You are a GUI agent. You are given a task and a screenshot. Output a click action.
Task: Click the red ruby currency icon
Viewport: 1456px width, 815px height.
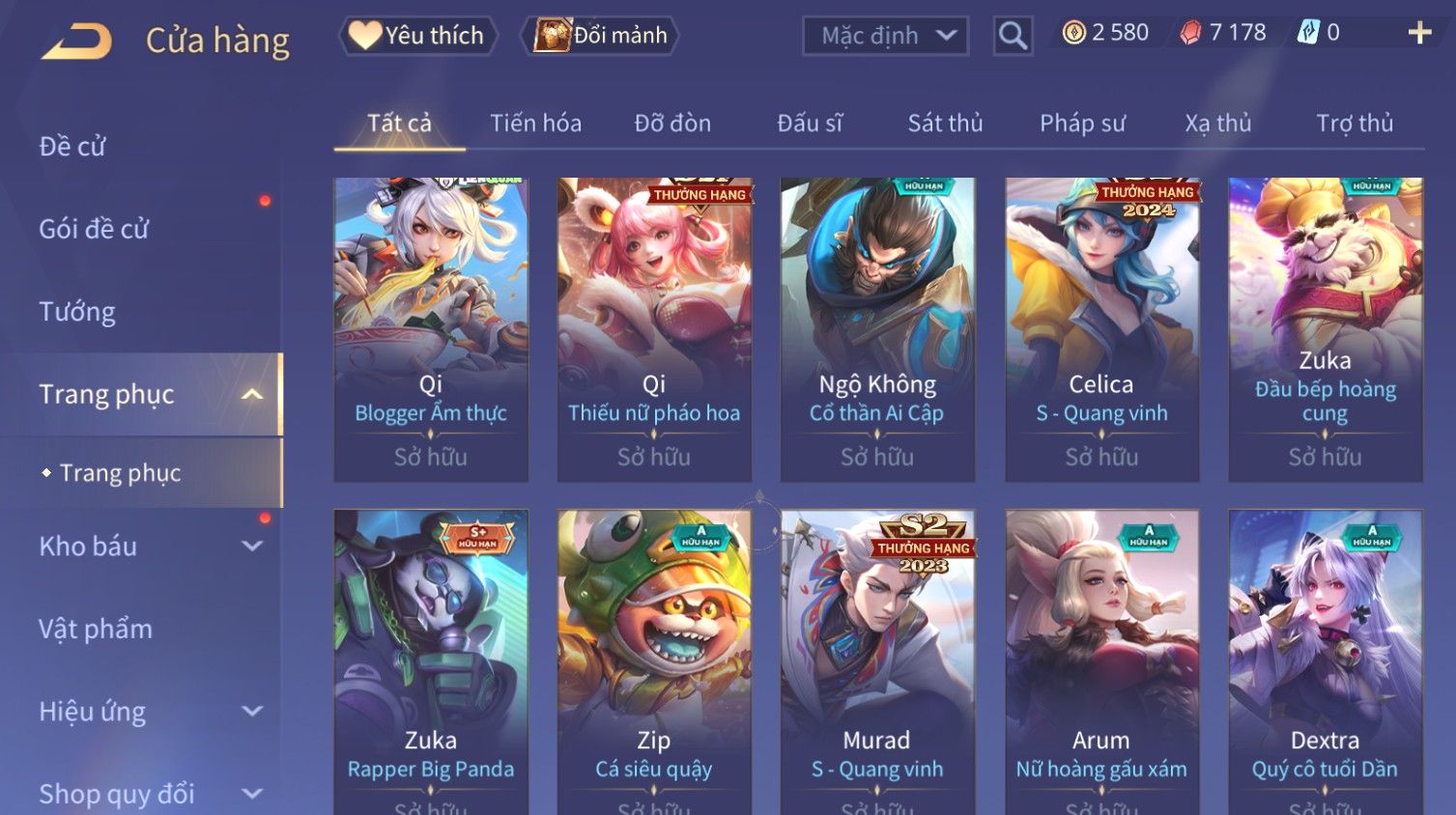tap(1190, 33)
